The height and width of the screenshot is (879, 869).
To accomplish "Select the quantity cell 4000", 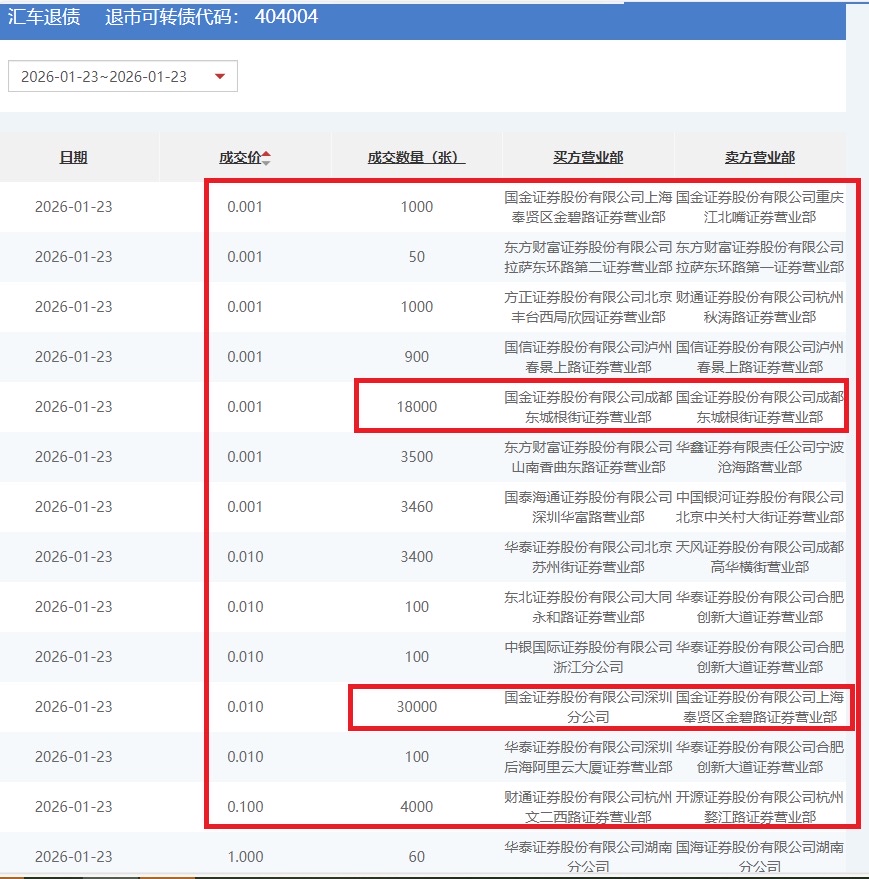I will click(417, 806).
